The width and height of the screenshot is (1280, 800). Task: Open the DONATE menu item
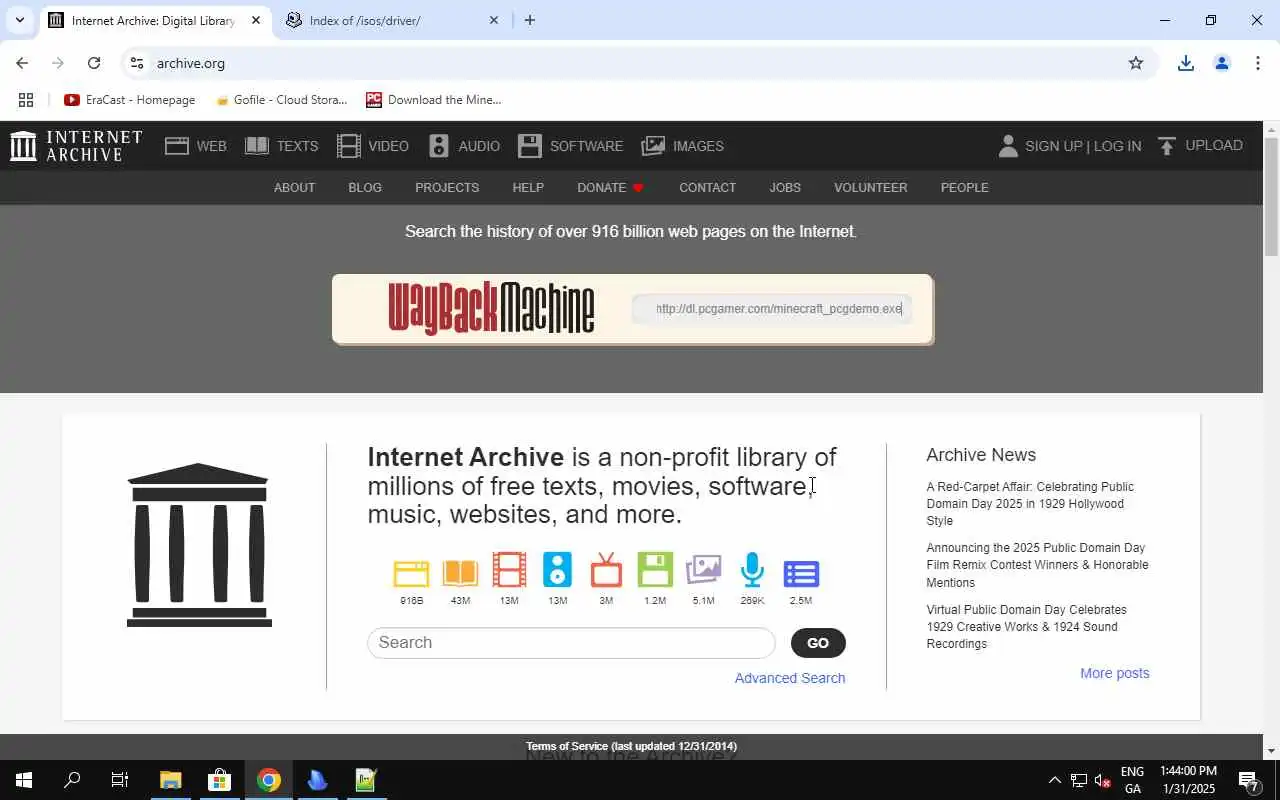(x=610, y=187)
